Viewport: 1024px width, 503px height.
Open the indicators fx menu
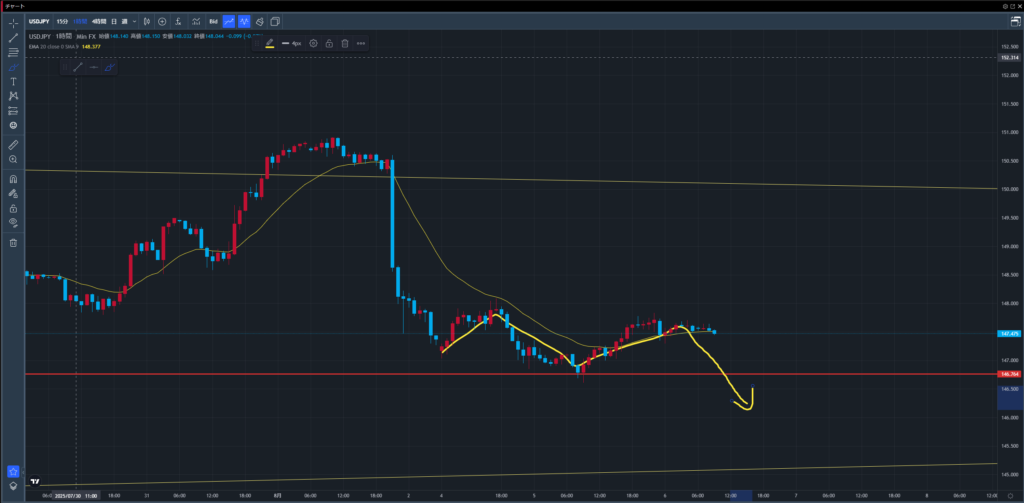pyautogui.click(x=179, y=22)
